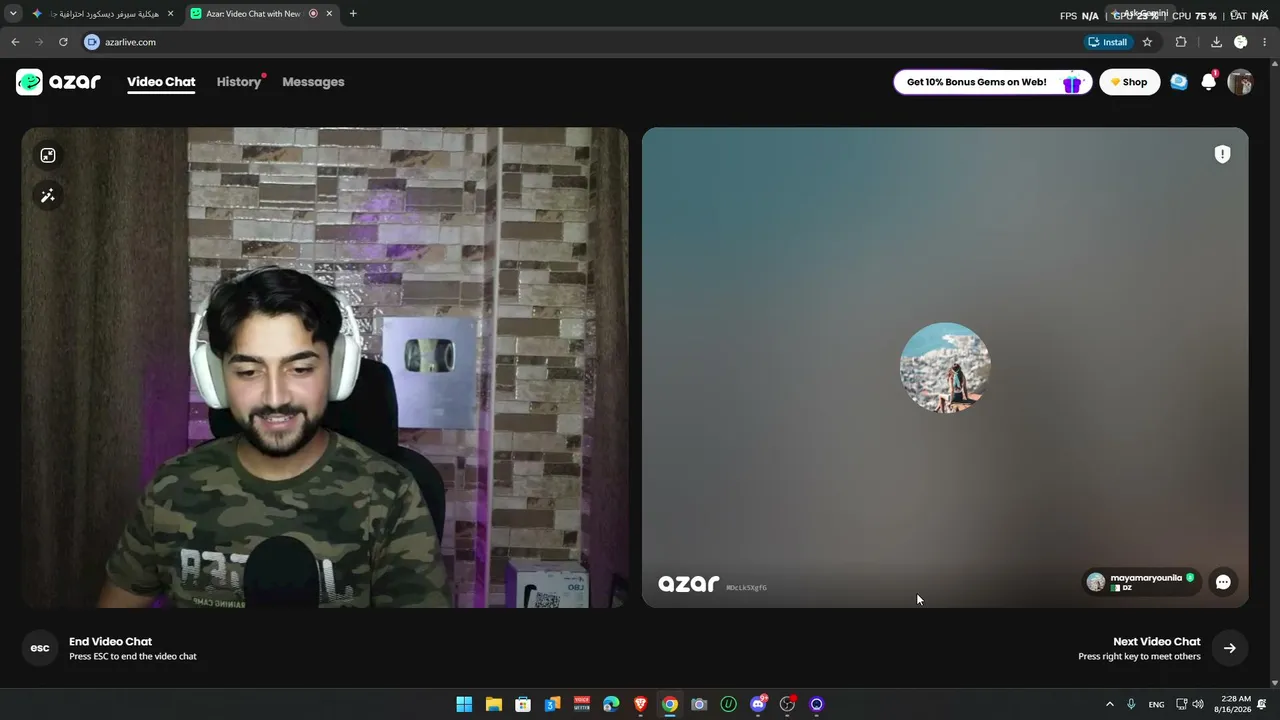
Task: Open the browser downloads panel
Action: (x=1216, y=42)
